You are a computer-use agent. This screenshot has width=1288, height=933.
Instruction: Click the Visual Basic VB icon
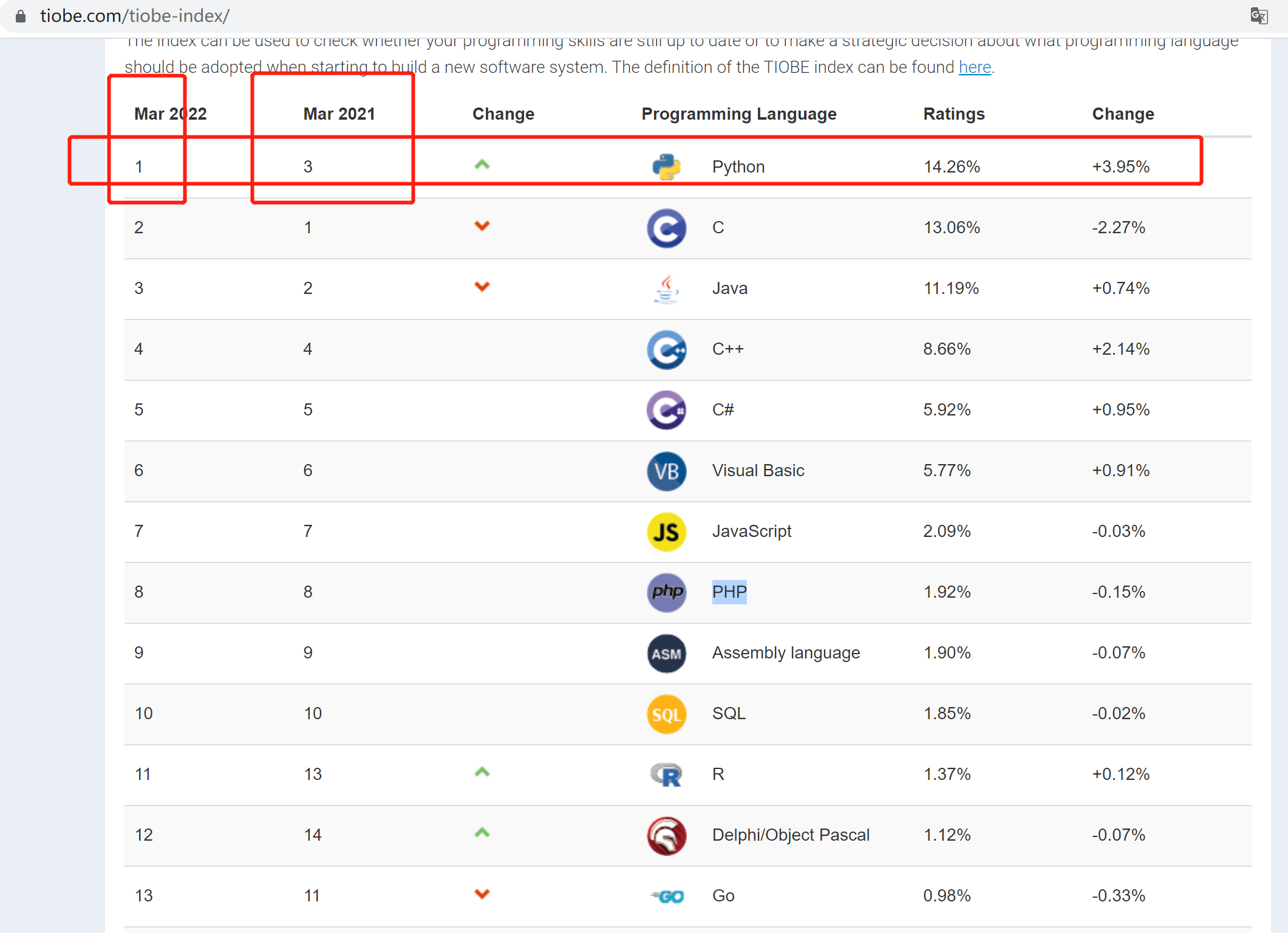point(666,471)
